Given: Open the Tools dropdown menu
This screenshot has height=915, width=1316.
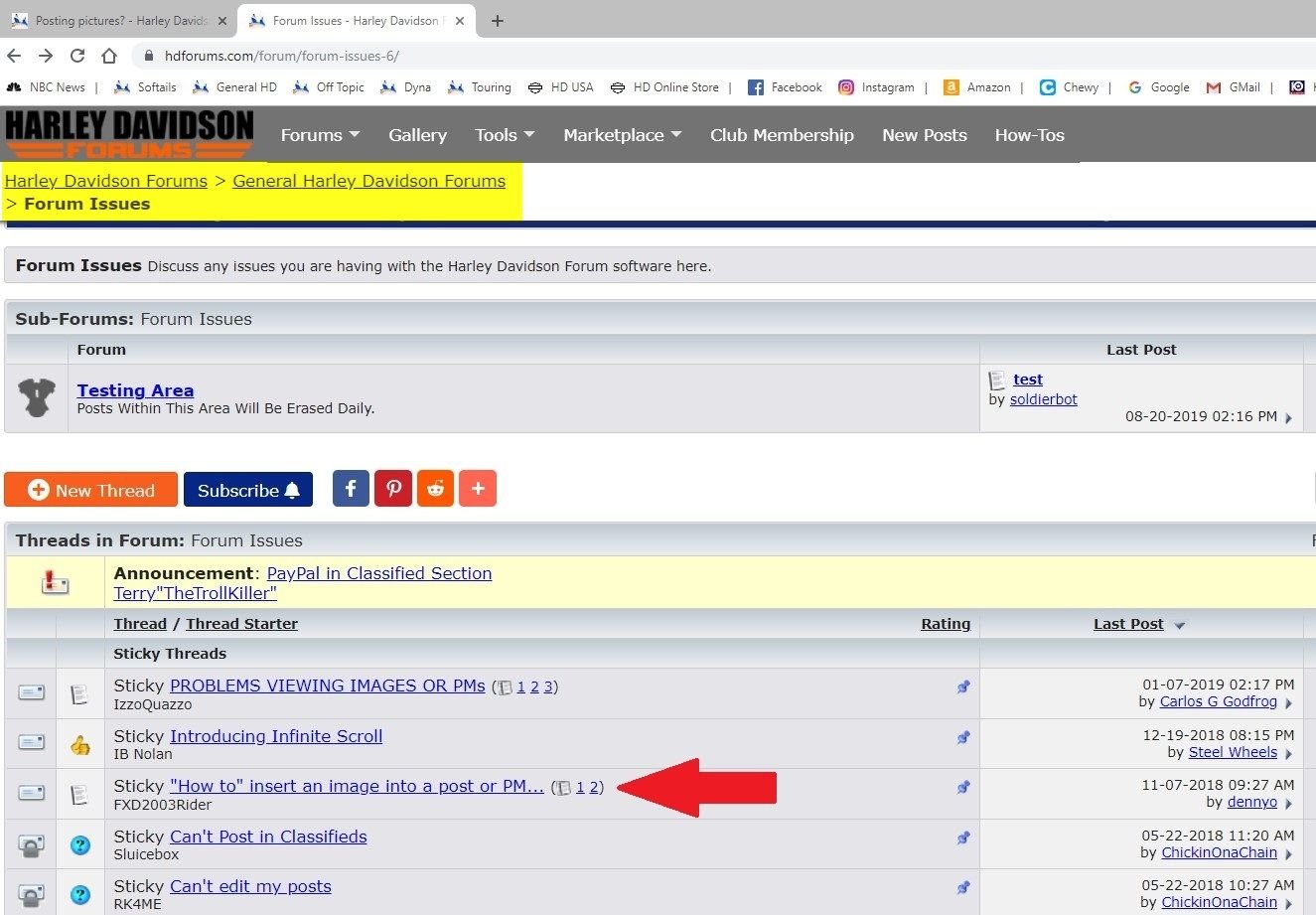Looking at the screenshot, I should [505, 135].
